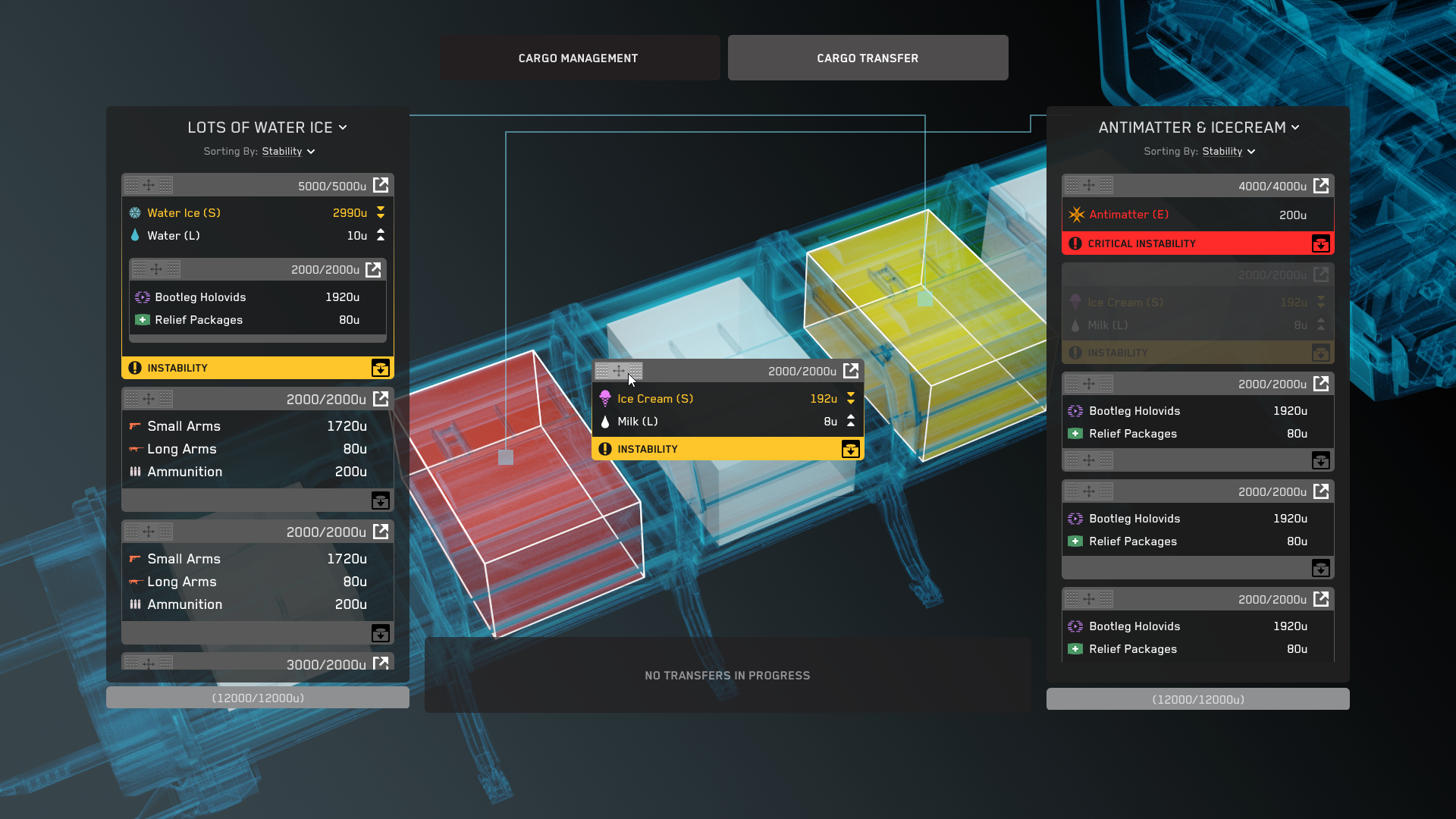Toggle Ice Cream (S) priority down arrow
This screenshot has width=1456, height=819.
point(851,398)
